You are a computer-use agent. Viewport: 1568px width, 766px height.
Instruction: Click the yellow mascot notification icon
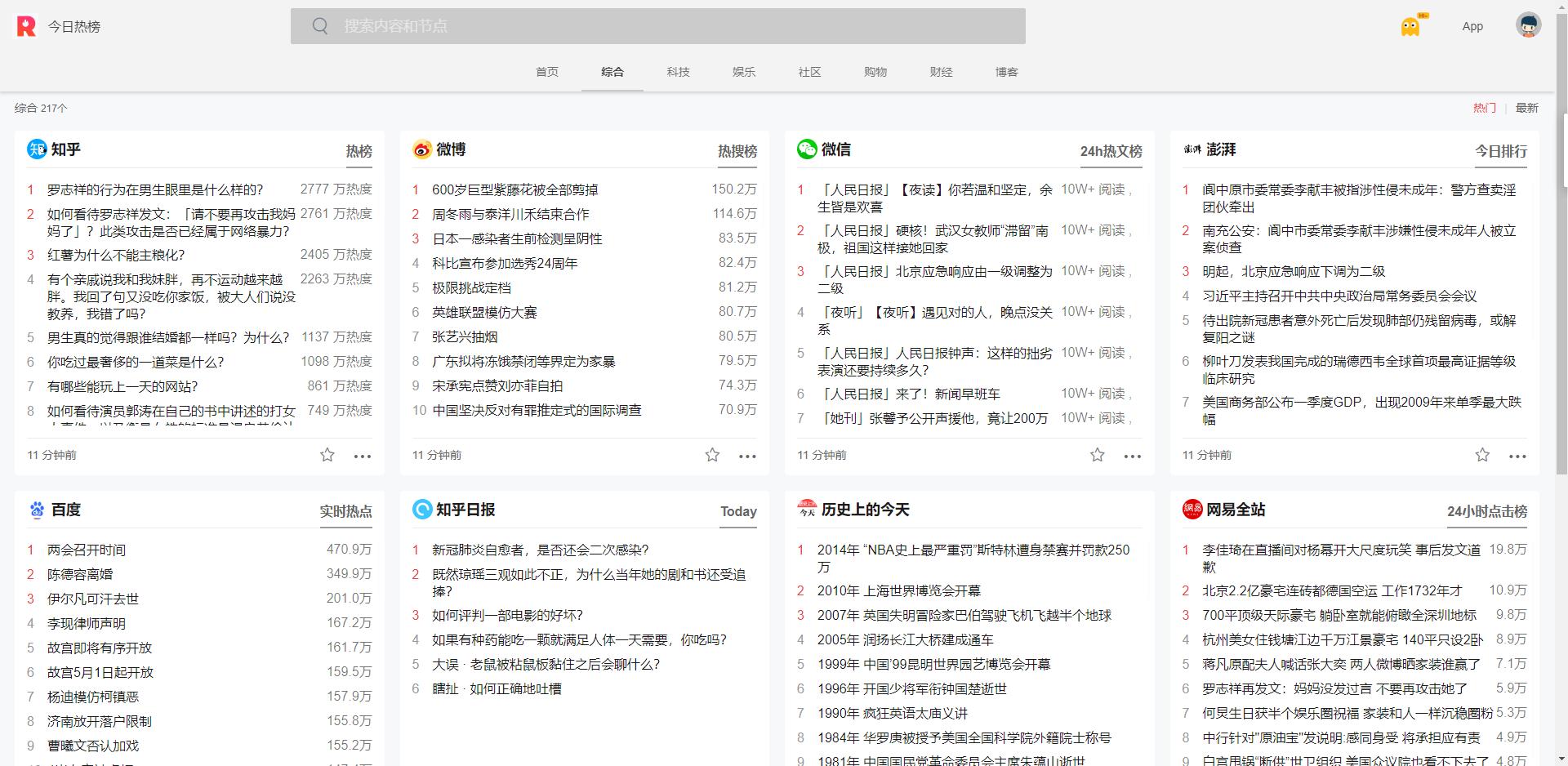point(1412,25)
